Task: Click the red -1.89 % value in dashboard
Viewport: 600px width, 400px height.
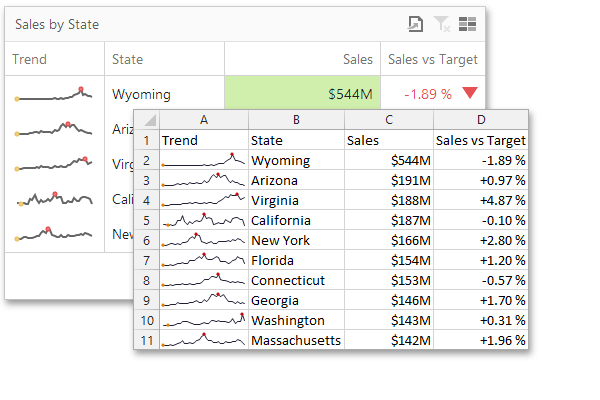Action: coord(428,94)
